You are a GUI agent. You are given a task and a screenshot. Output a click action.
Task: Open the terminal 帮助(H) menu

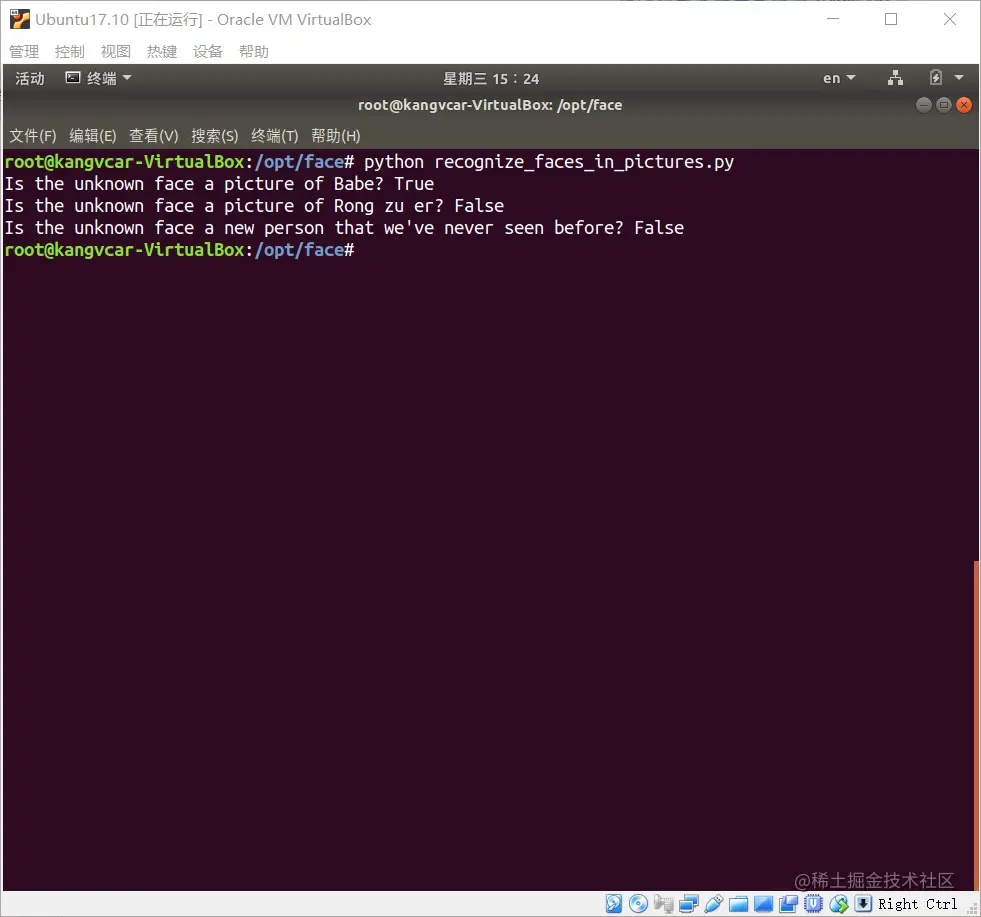pyautogui.click(x=335, y=136)
